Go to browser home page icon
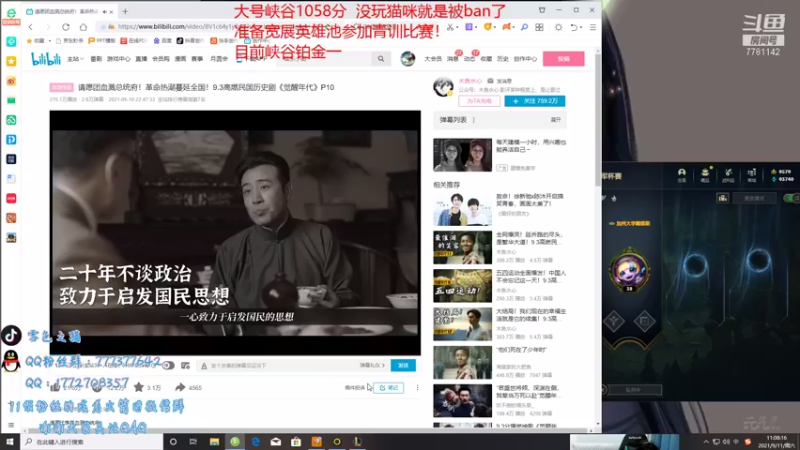The image size is (800, 450). (x=83, y=27)
